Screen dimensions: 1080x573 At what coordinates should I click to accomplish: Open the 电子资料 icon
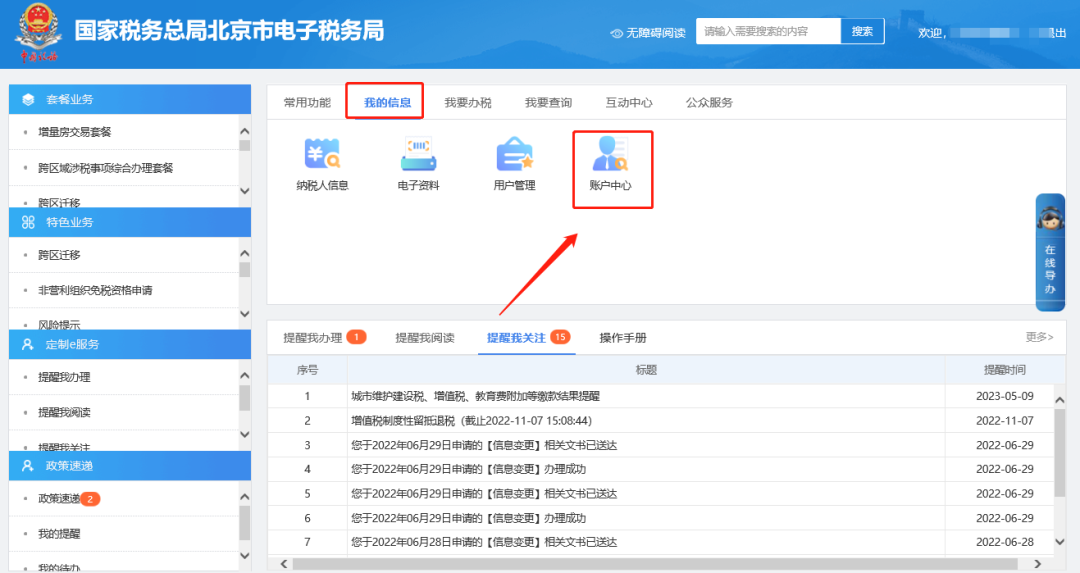(x=418, y=154)
